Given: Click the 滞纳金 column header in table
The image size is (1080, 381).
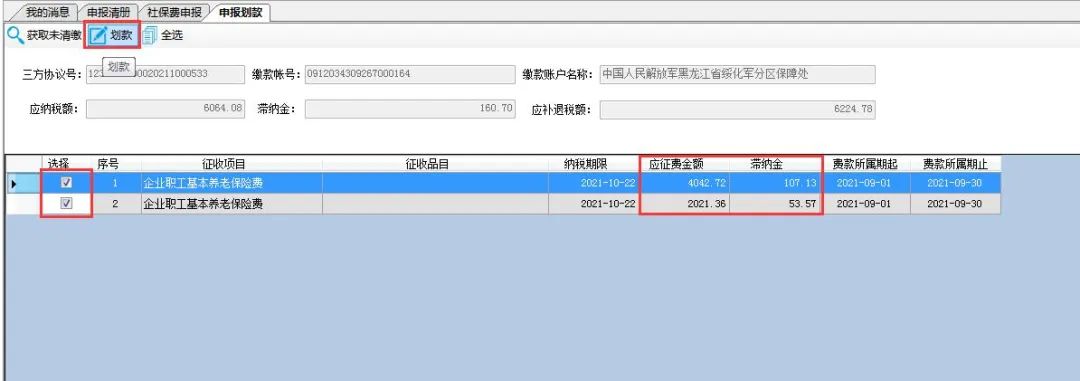Looking at the screenshot, I should pyautogui.click(x=767, y=165).
